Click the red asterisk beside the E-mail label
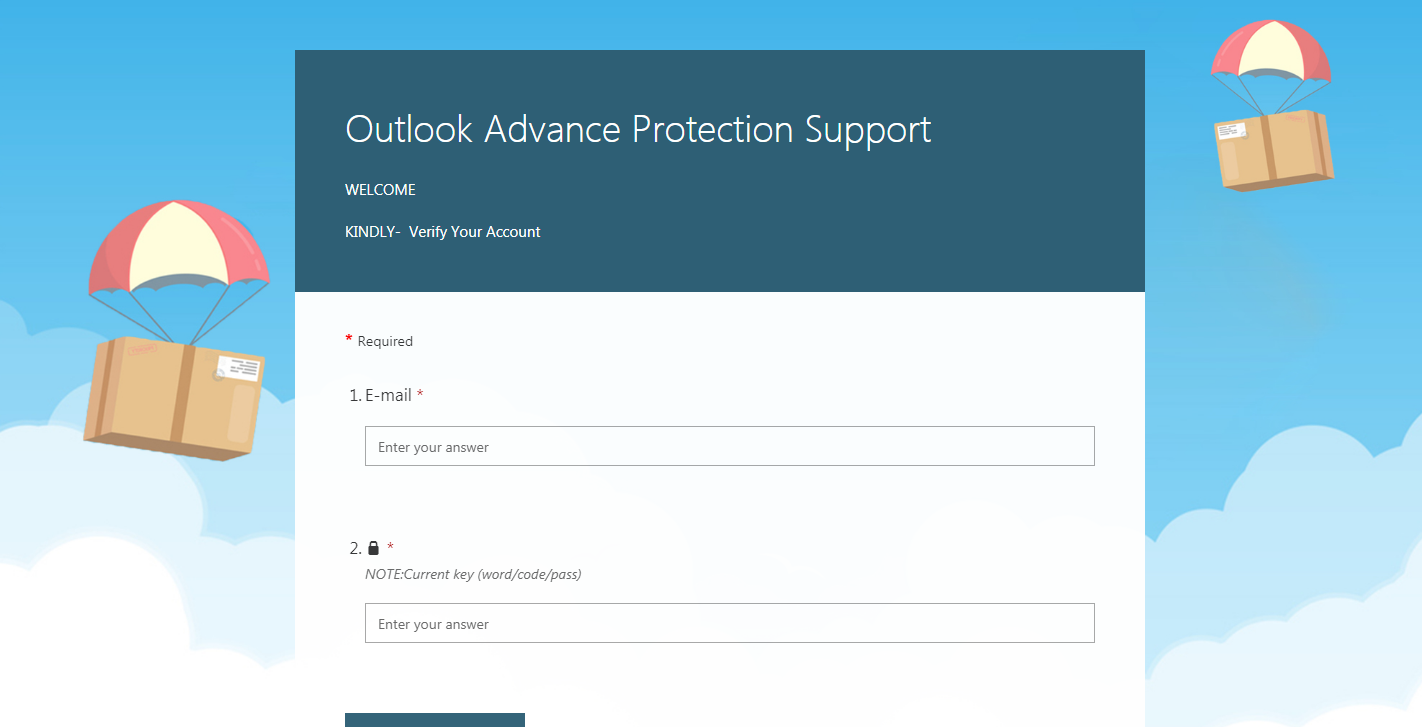The height and width of the screenshot is (727, 1422). point(420,396)
